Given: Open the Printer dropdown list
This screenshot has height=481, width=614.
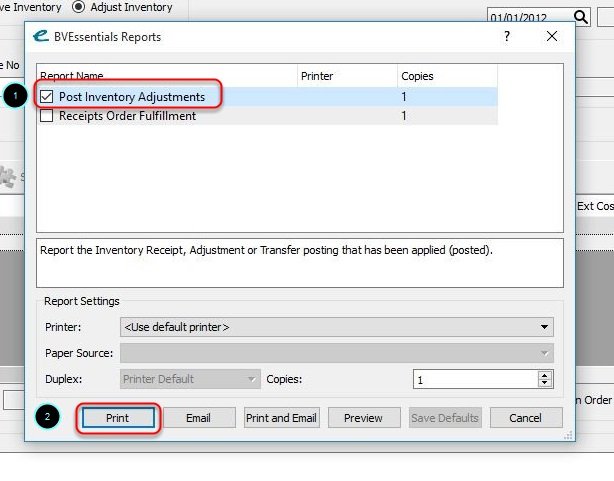Looking at the screenshot, I should tap(337, 327).
